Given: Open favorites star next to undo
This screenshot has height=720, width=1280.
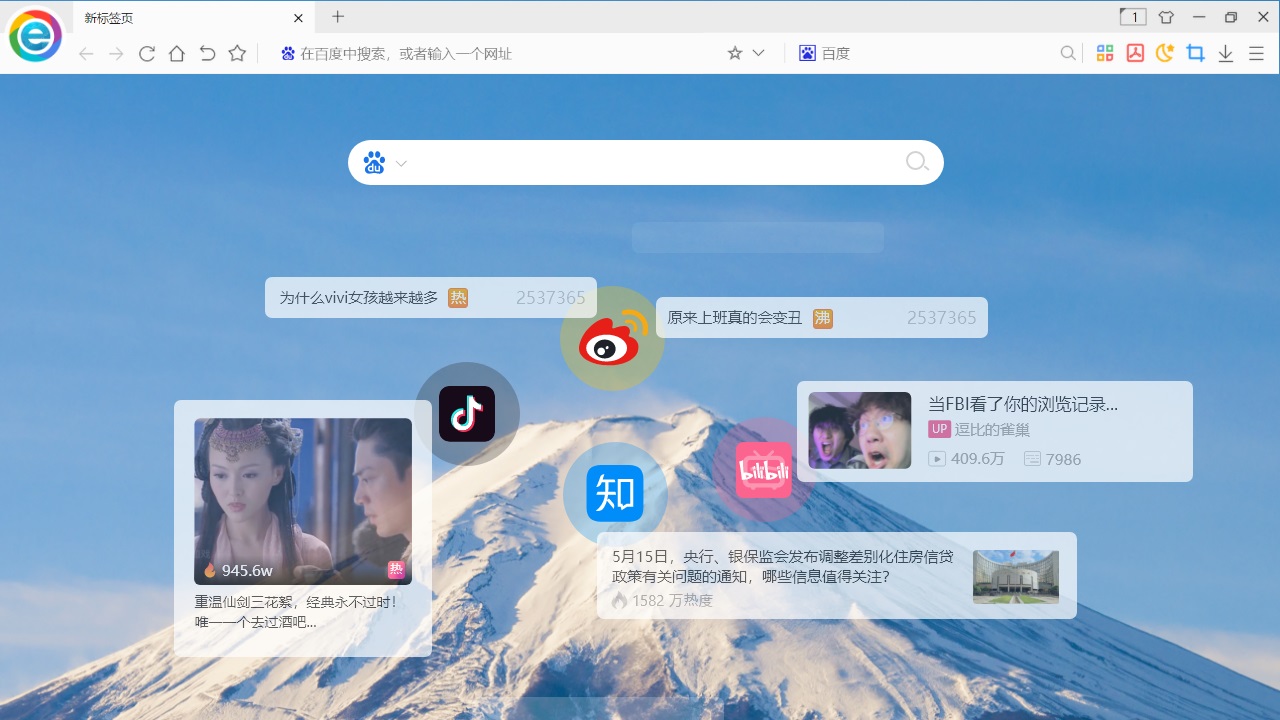Looking at the screenshot, I should 237,54.
